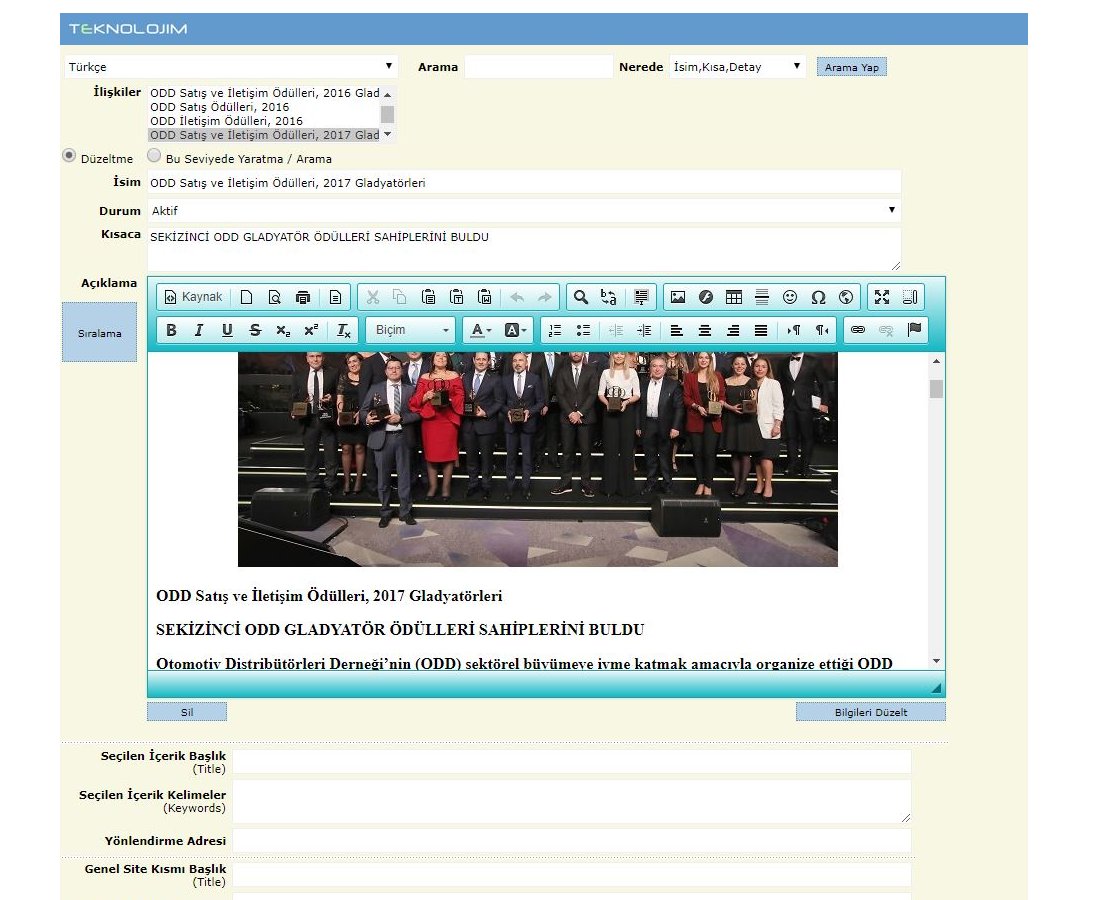Click the İsim input field
Viewport: 1100px width, 900px height.
(524, 182)
